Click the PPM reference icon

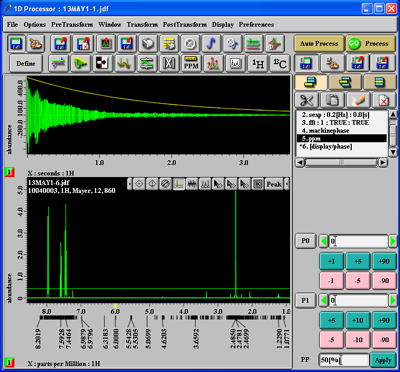[191, 63]
